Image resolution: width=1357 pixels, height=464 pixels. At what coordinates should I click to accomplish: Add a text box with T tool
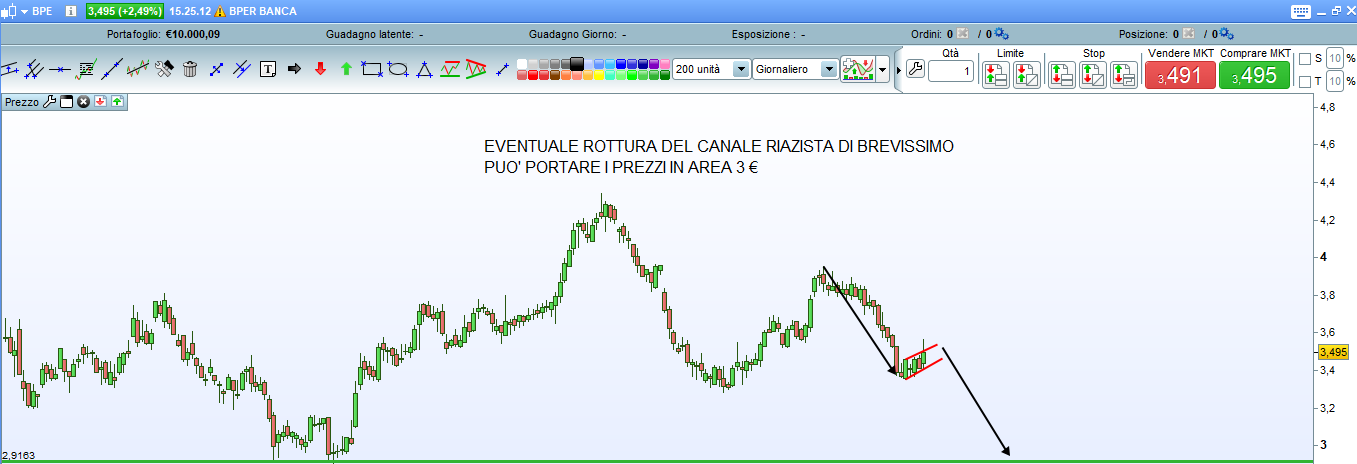tap(268, 69)
